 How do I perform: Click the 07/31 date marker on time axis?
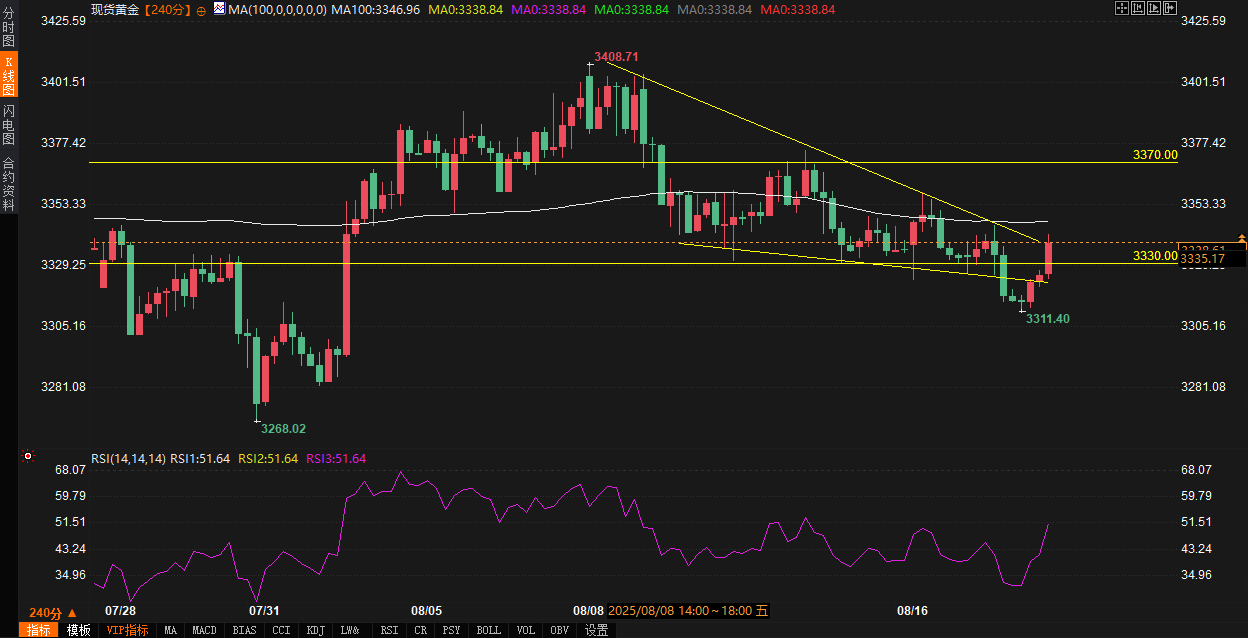(x=264, y=610)
